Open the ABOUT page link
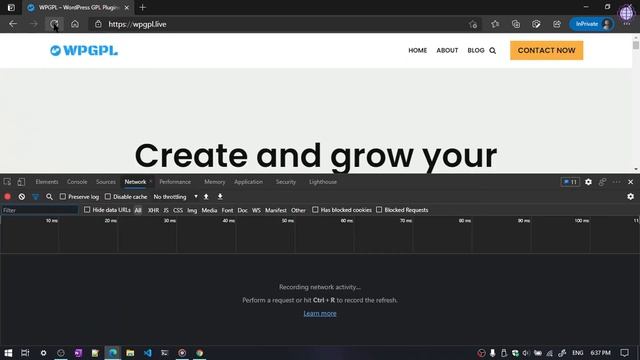The image size is (640, 360). 447,51
